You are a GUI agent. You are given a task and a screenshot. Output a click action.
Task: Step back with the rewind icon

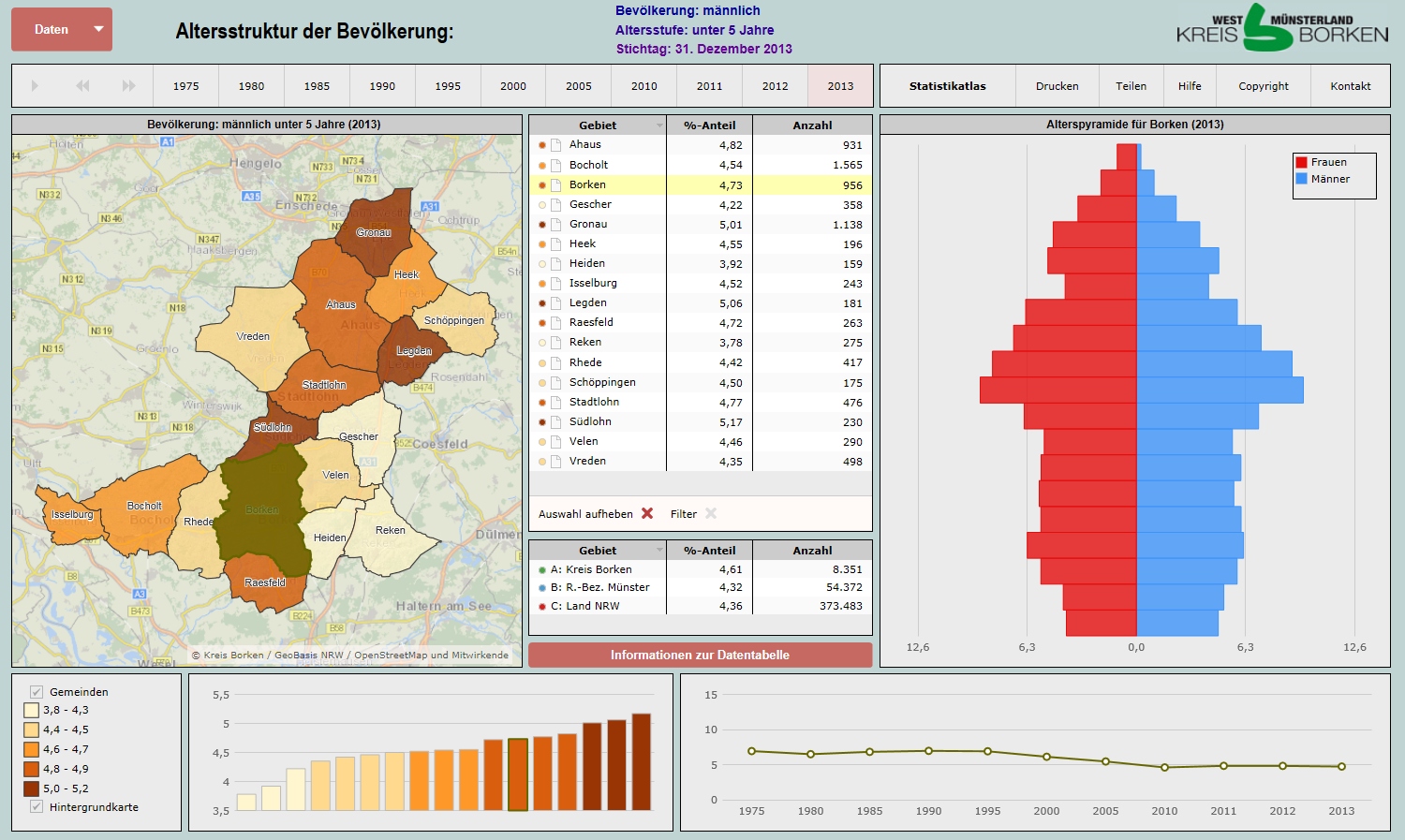coord(82,86)
